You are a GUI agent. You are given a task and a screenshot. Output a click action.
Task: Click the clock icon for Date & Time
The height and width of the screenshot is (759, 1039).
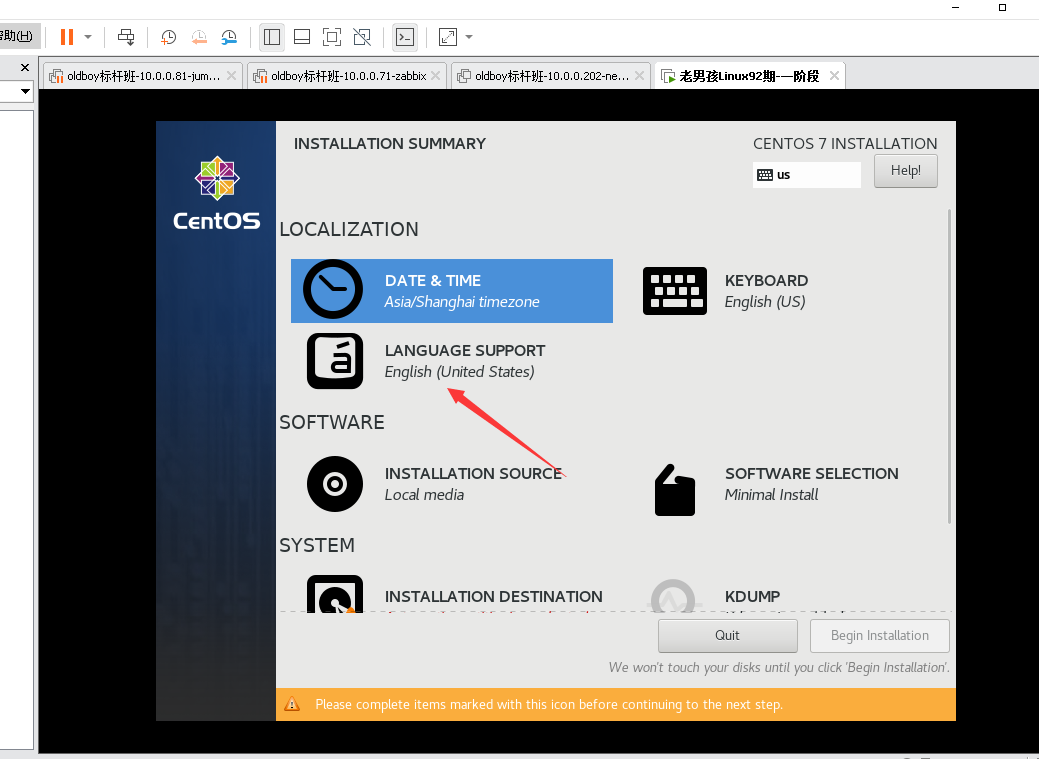point(333,289)
